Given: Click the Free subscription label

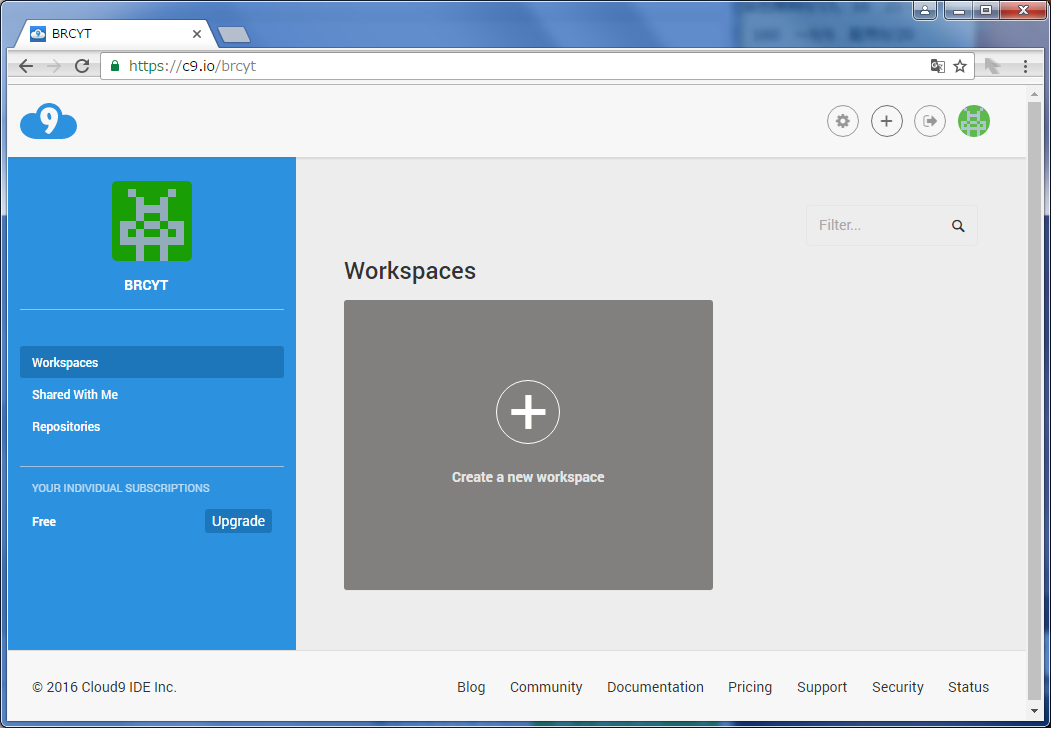Looking at the screenshot, I should (44, 522).
